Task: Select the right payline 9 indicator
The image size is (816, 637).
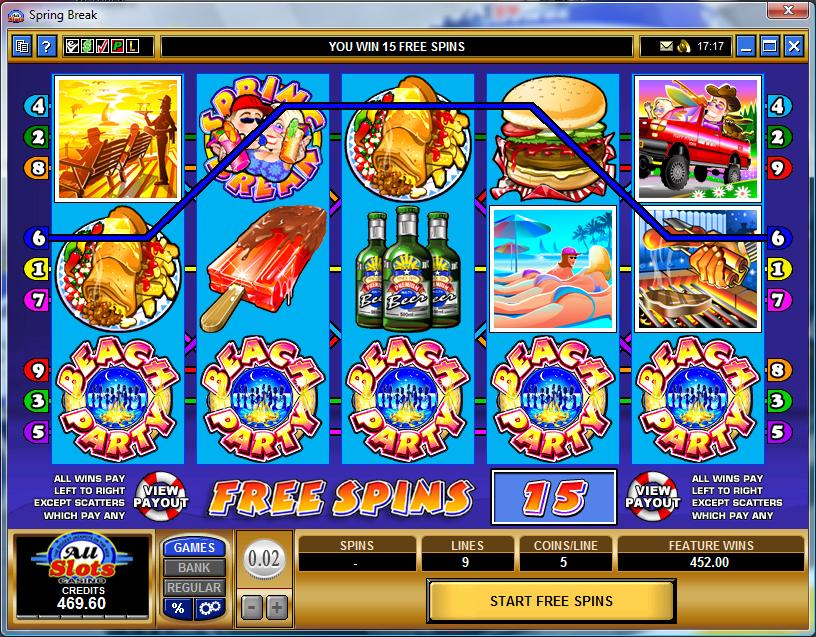Action: pos(779,168)
